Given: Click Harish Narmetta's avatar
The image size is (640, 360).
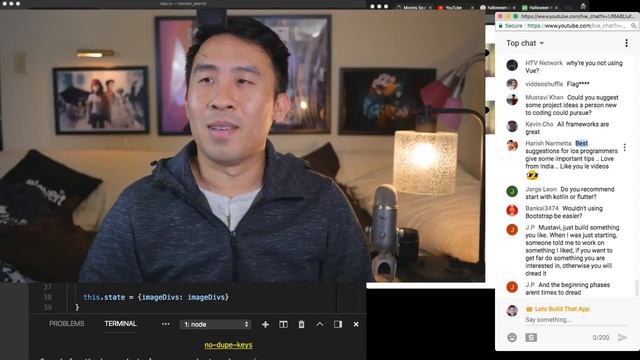Looking at the screenshot, I should coord(512,145).
